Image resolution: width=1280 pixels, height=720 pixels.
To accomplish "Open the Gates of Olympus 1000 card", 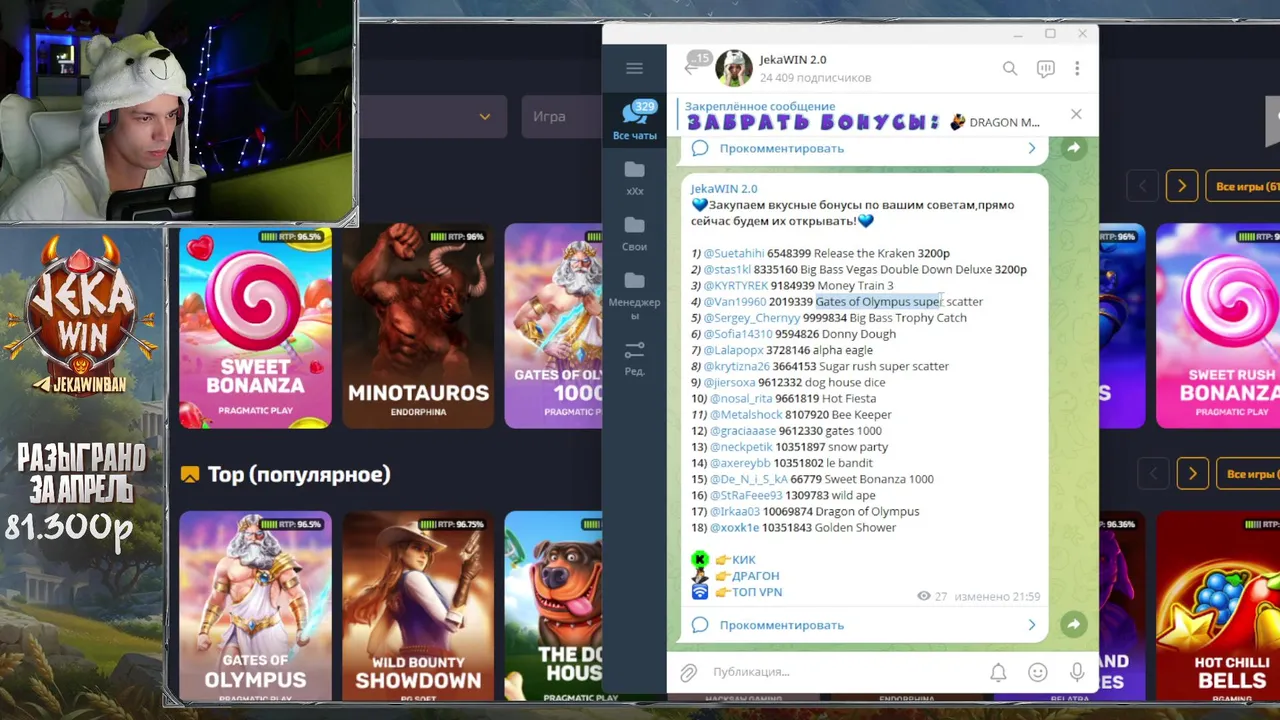I will (x=553, y=326).
